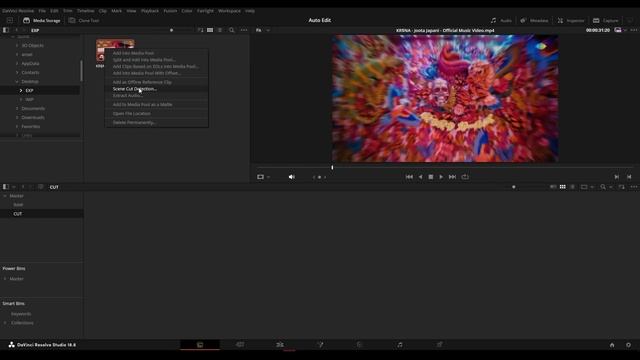
Task: Adjust media pool thumbnail size slider
Action: 513,187
